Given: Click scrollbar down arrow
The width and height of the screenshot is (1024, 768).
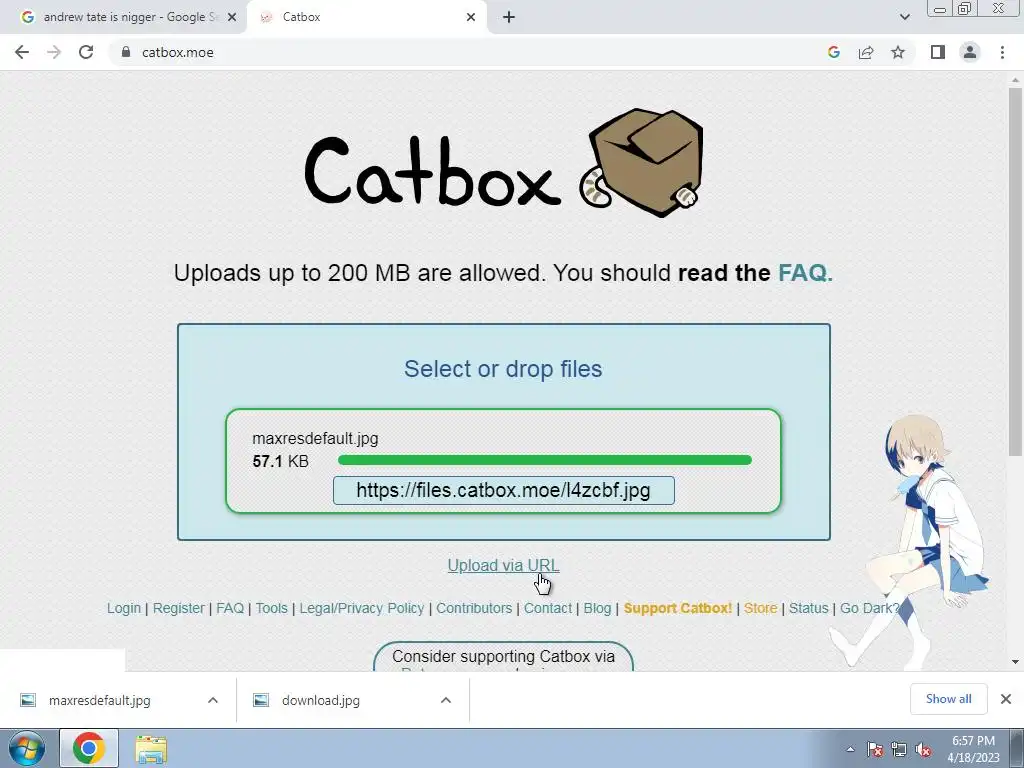Looking at the screenshot, I should [x=1015, y=662].
